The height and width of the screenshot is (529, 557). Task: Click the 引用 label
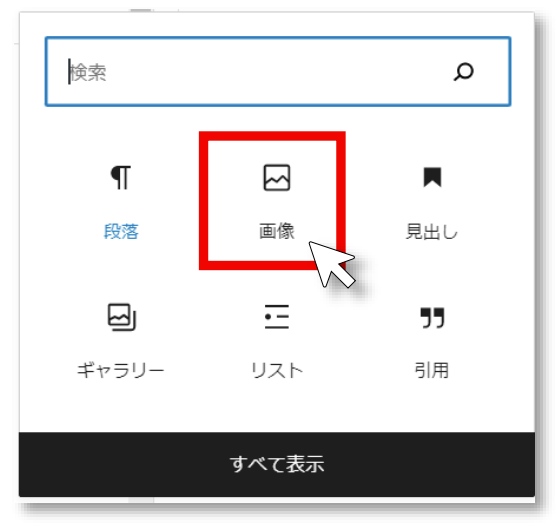[432, 370]
